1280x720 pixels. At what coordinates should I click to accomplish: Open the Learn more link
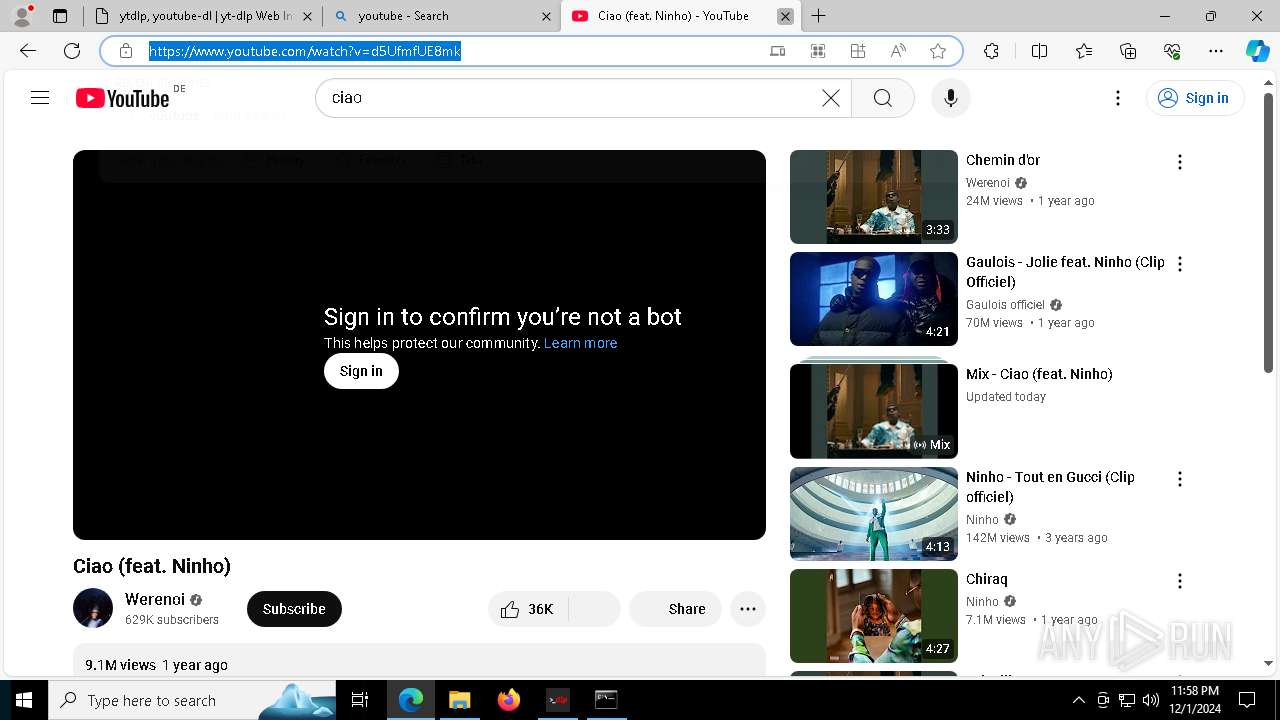point(581,343)
